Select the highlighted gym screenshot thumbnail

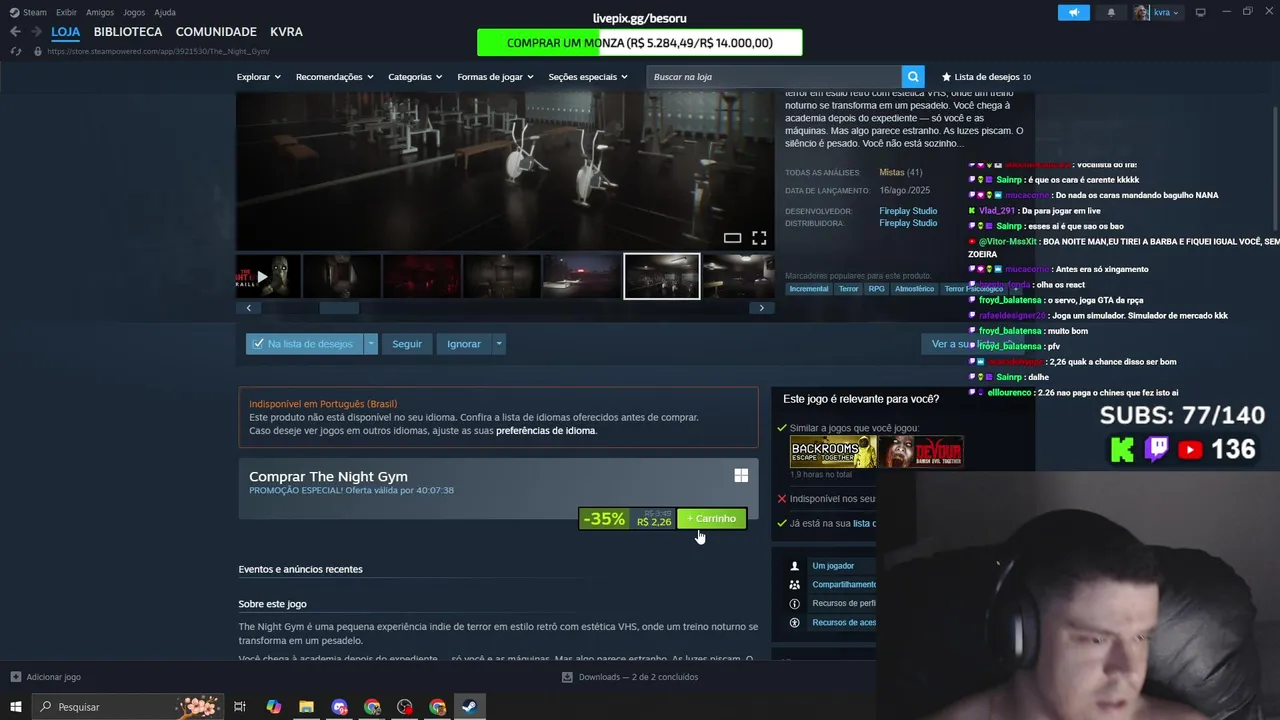click(x=662, y=277)
